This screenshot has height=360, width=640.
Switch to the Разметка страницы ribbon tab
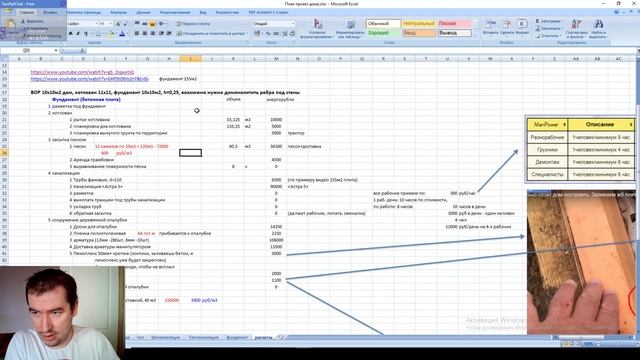83,12
